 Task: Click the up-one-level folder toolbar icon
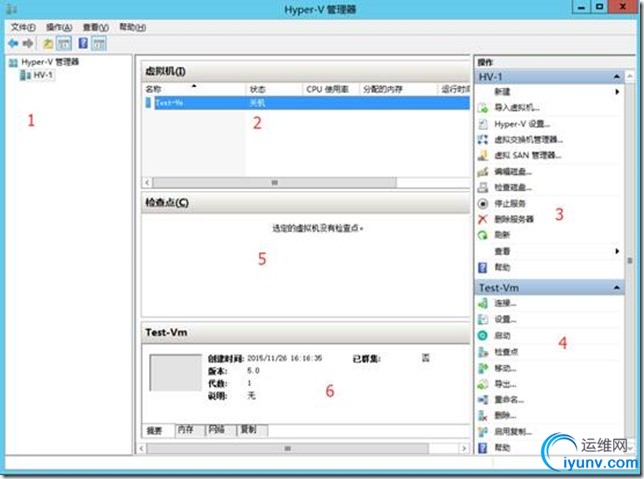click(48, 43)
